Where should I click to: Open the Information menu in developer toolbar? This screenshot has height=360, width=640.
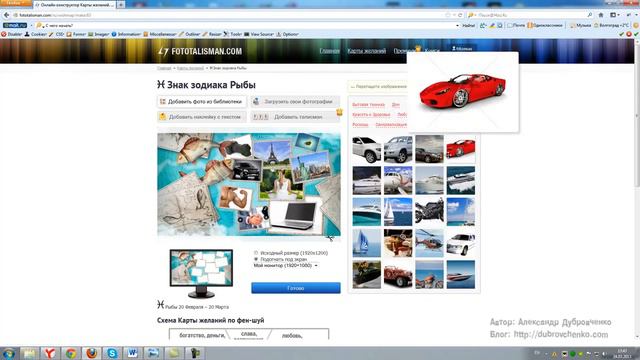(126, 34)
